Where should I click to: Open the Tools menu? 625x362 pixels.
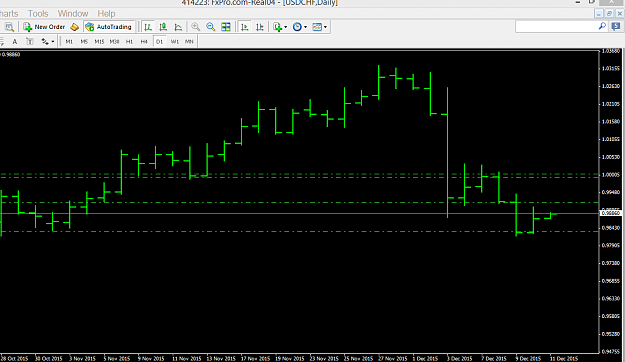coord(38,14)
